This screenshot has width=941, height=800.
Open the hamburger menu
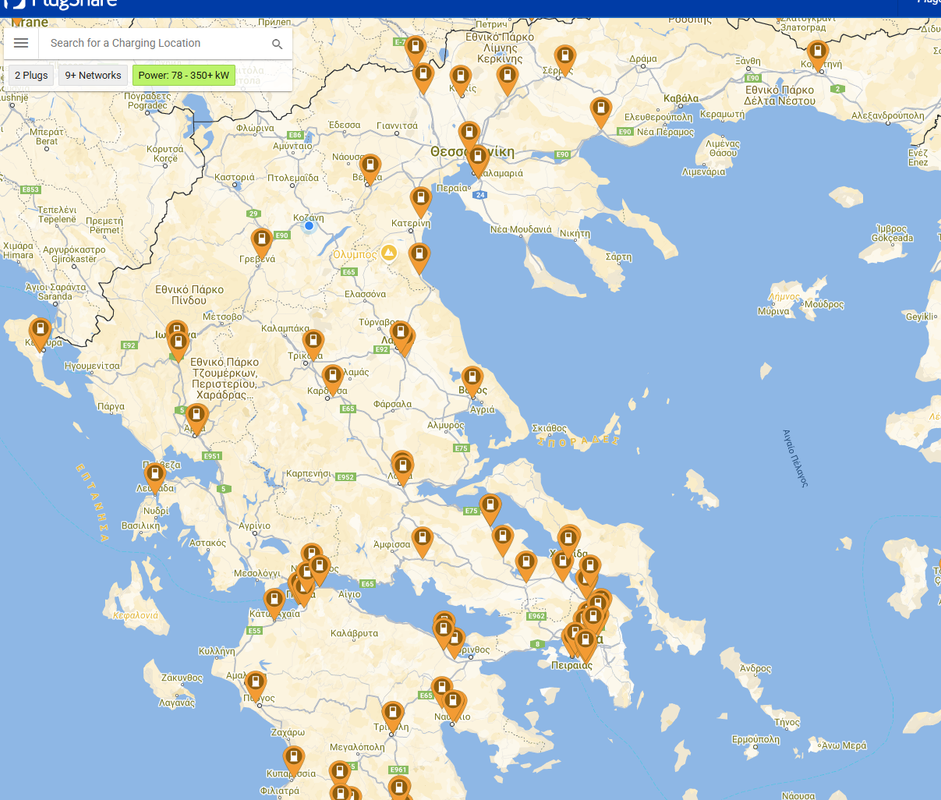click(21, 43)
